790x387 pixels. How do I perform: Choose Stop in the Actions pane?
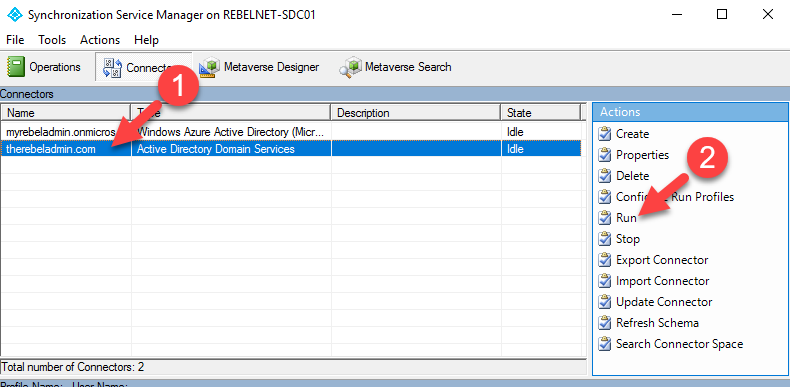tap(628, 239)
